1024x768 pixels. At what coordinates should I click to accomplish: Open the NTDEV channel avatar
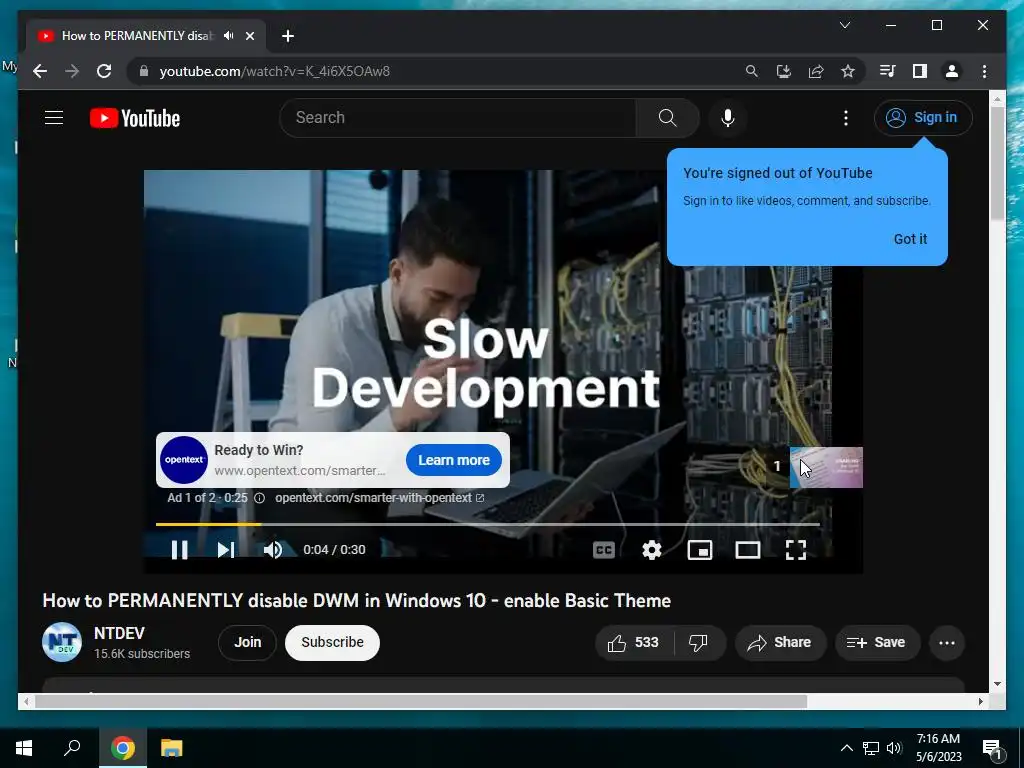tap(61, 642)
